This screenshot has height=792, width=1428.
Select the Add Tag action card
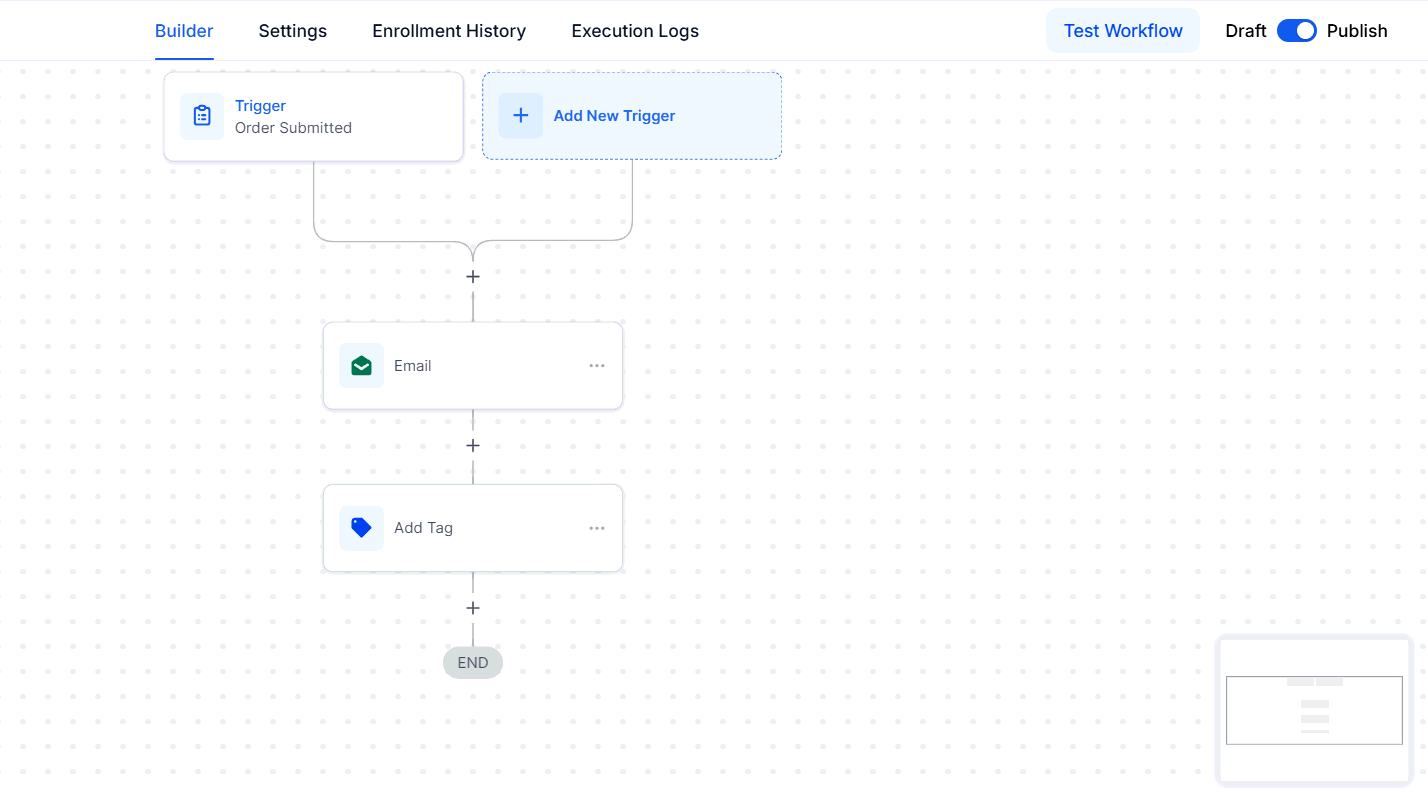coord(473,528)
